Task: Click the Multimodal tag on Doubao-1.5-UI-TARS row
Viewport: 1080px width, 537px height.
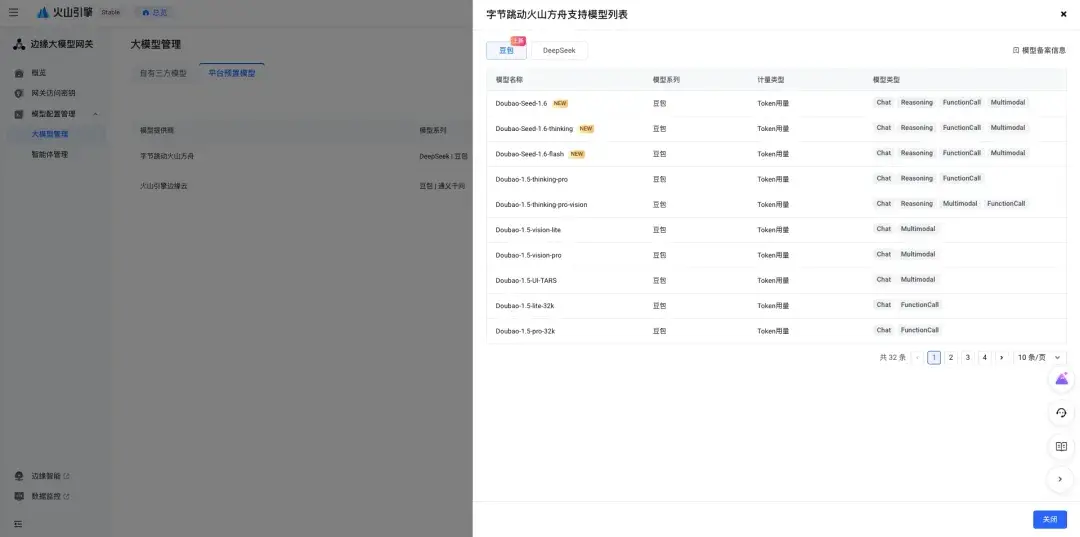Action: [x=918, y=280]
